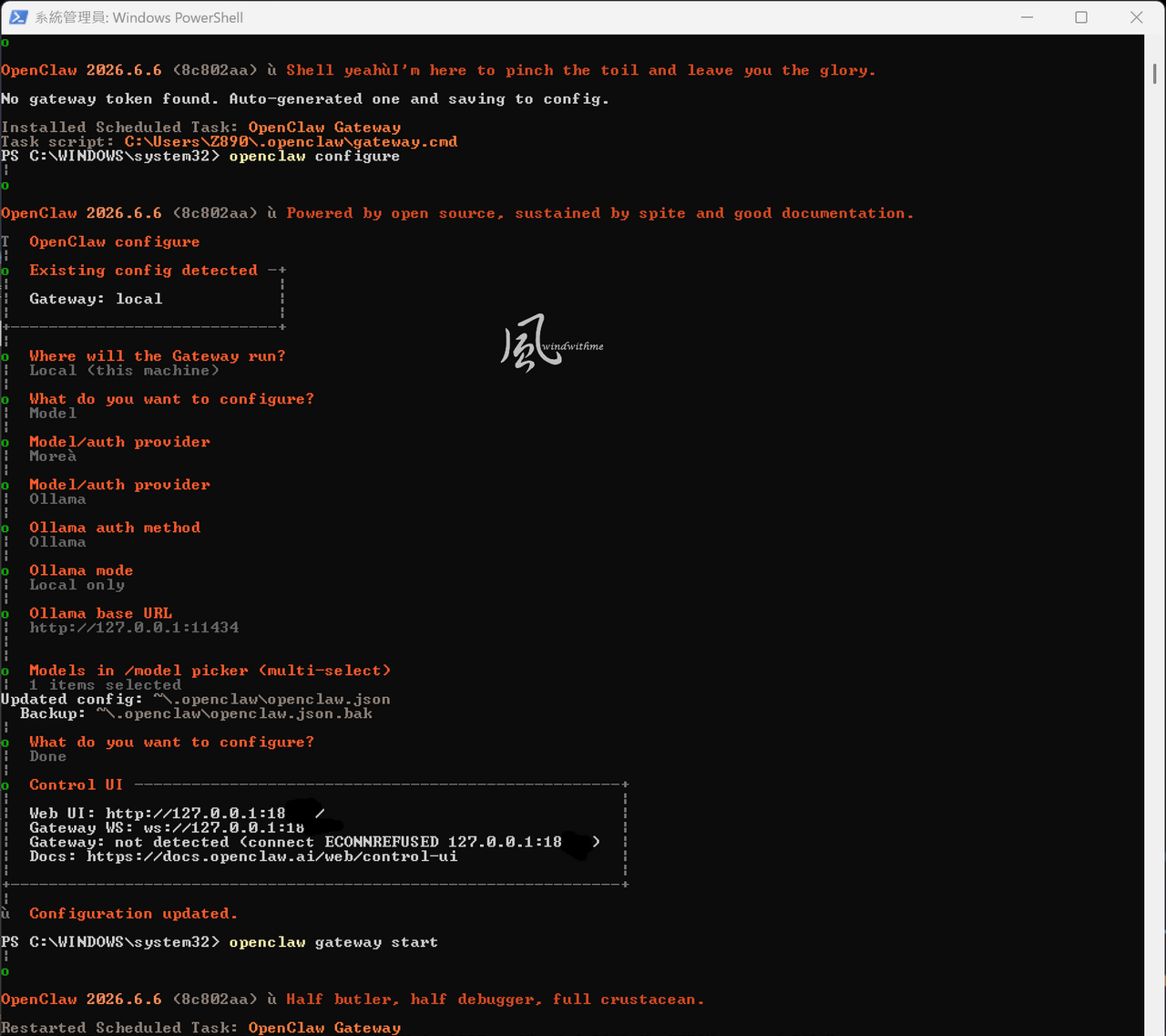Click the answer 'Local only'
1166x1036 pixels.
[77, 584]
